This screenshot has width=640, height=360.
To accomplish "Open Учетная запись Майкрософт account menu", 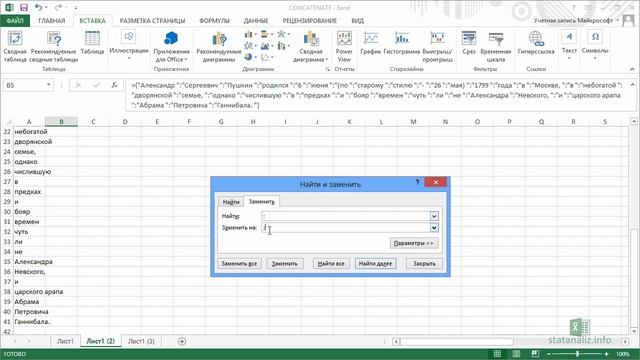I will 576,20.
